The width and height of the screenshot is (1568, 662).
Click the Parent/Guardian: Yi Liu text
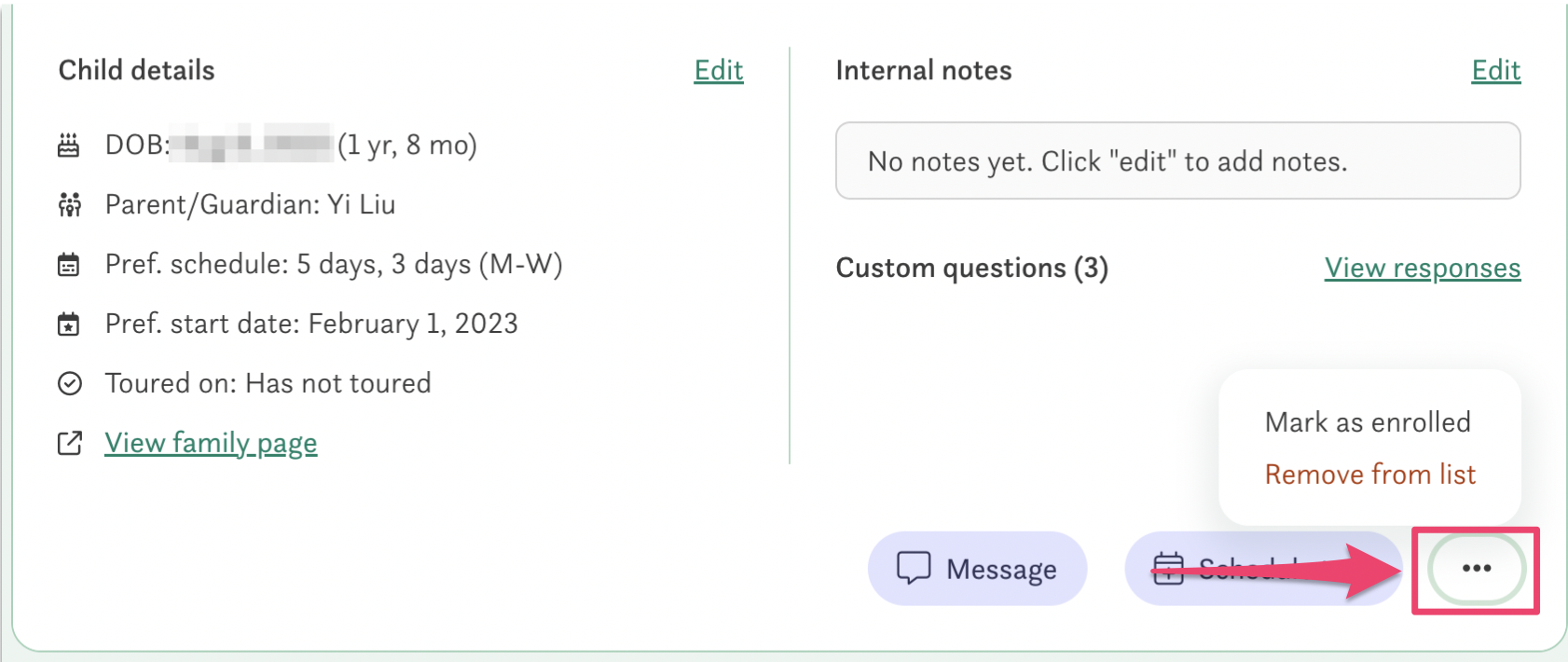pos(250,205)
